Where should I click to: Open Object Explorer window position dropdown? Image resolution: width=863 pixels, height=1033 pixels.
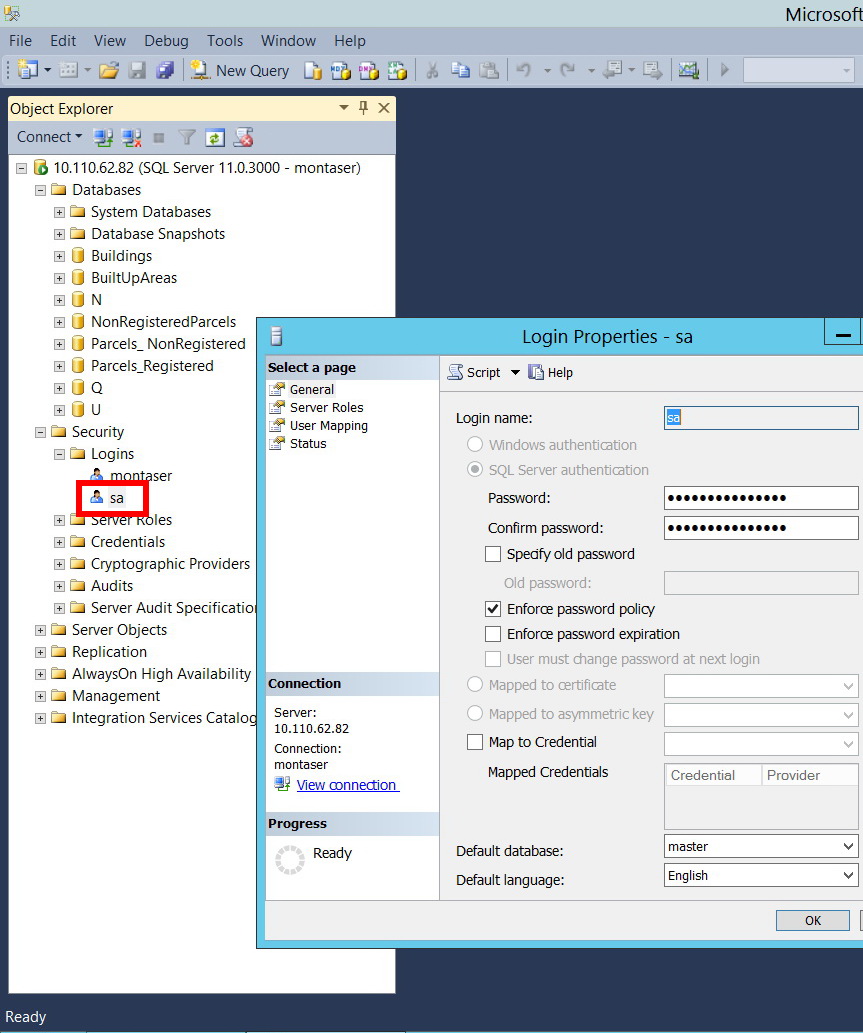(344, 107)
